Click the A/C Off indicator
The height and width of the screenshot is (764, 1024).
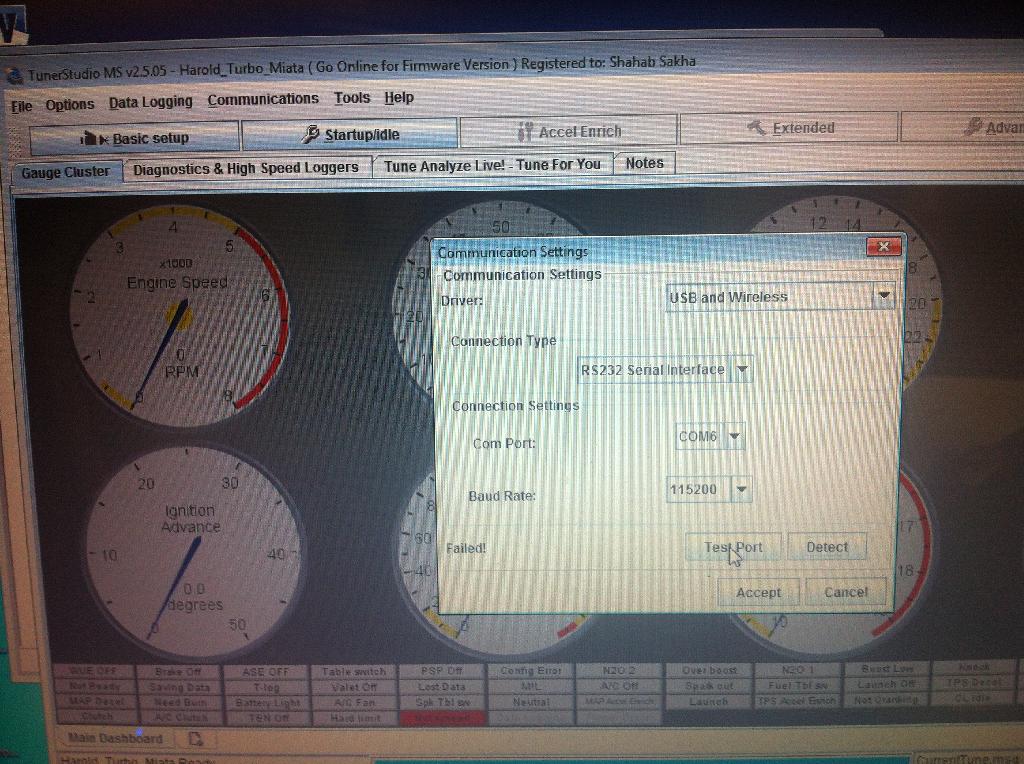click(619, 686)
